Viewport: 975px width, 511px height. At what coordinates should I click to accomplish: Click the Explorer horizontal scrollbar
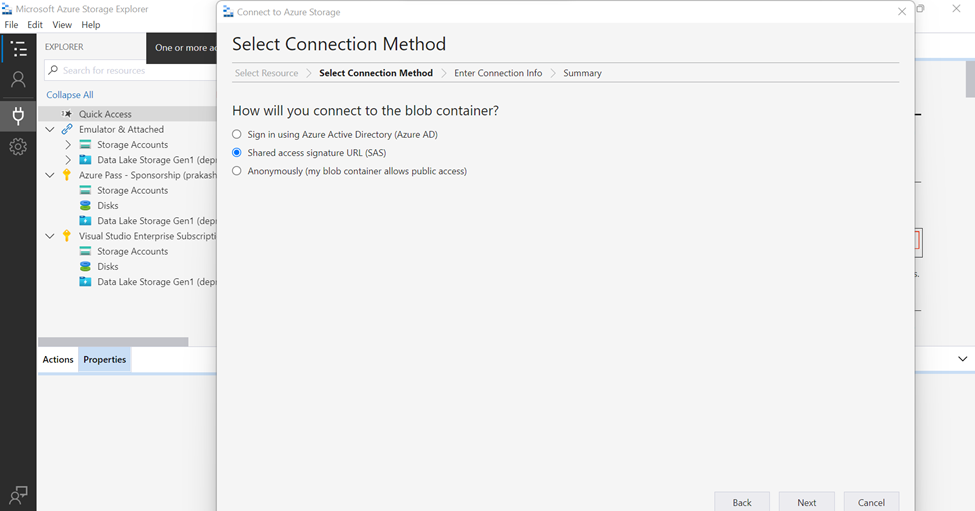113,342
